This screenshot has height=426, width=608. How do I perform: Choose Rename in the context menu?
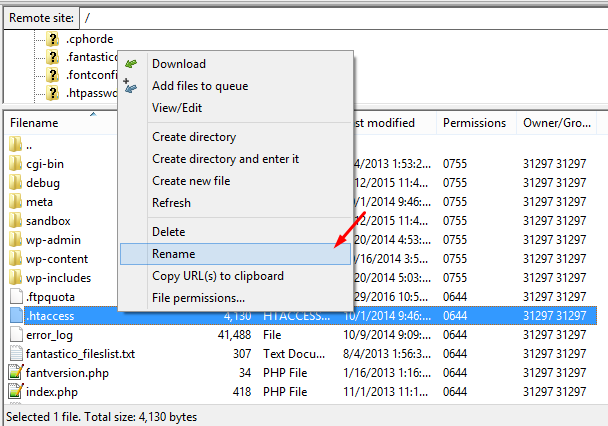[235, 254]
